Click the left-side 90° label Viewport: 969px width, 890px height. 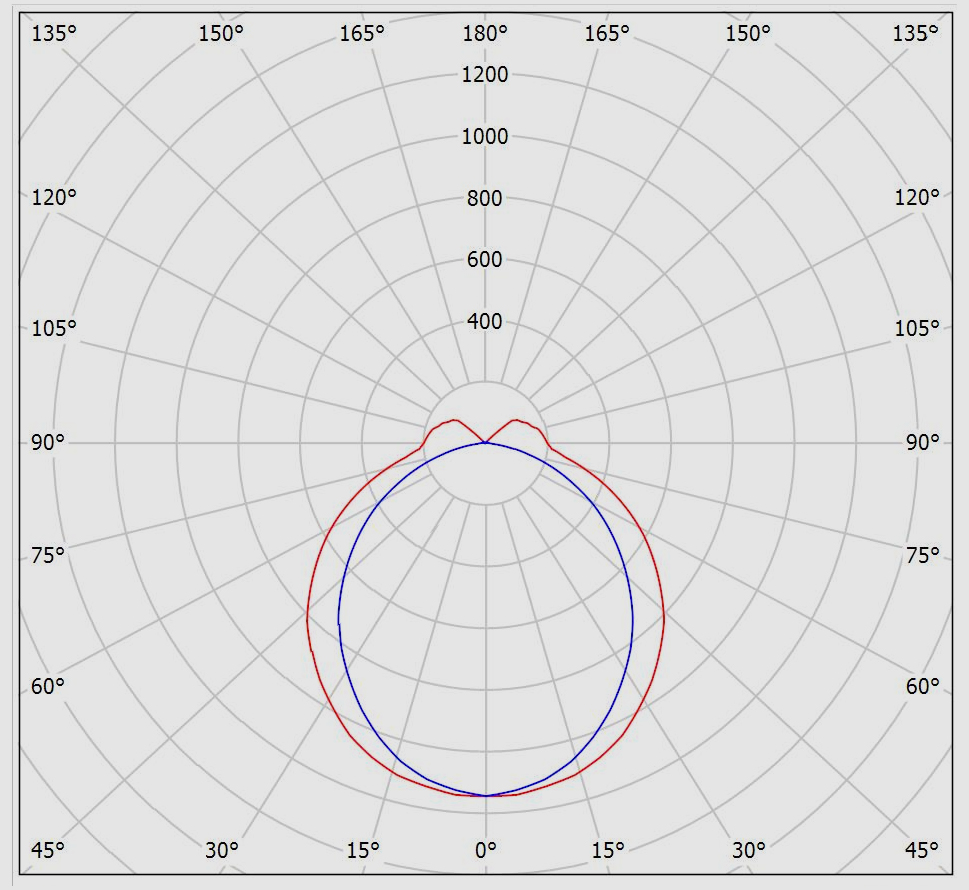[x=48, y=442]
